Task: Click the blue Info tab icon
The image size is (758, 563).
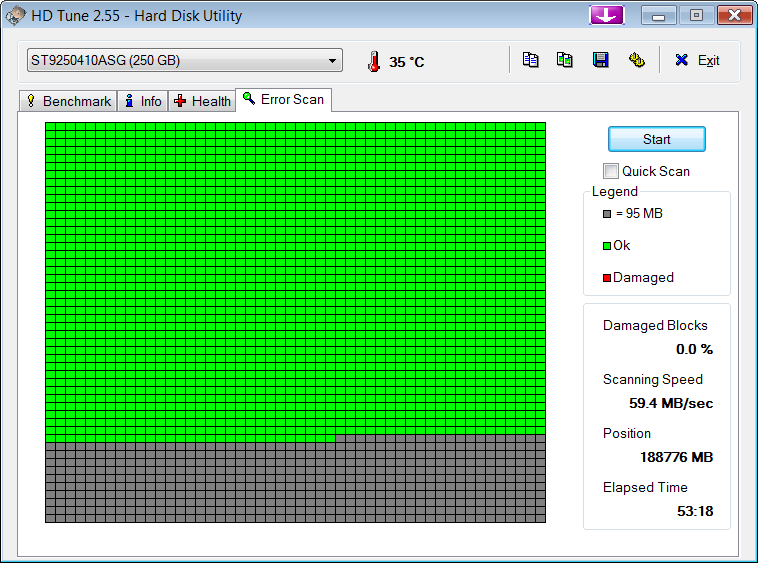Action: (129, 101)
